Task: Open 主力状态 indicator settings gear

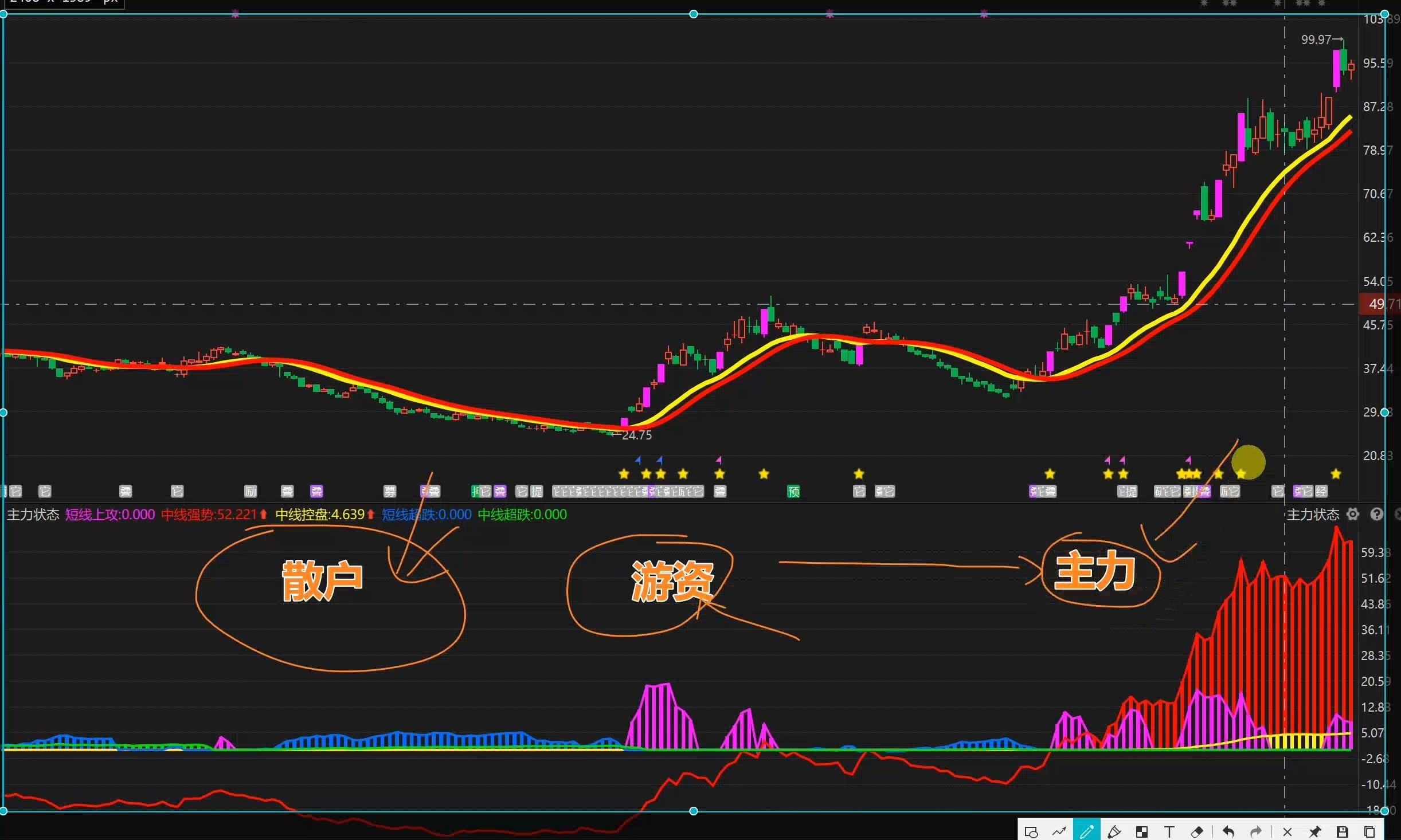Action: (1353, 514)
